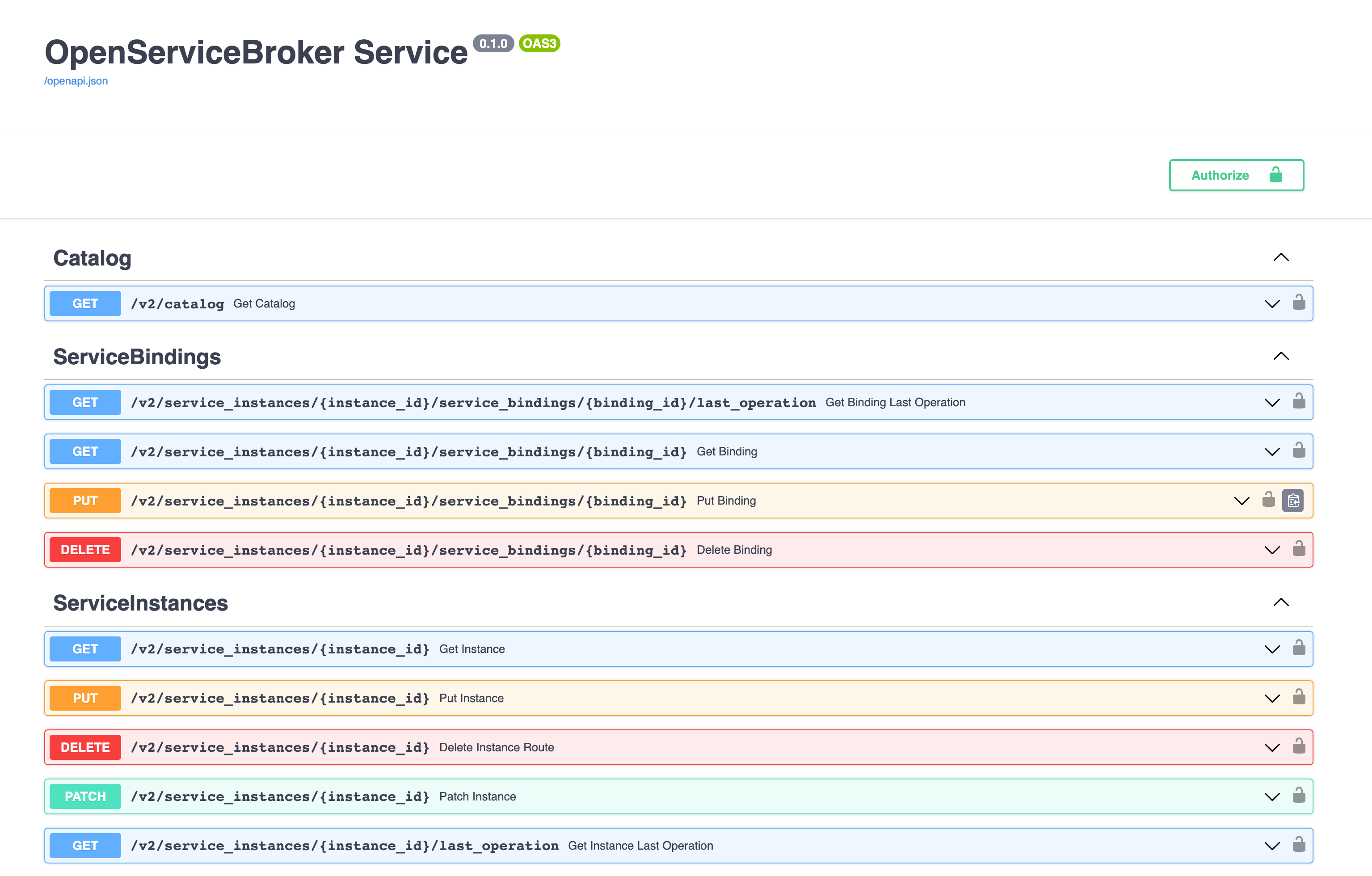
Task: Click the PATCH method badge for Patch Instance
Action: [85, 797]
